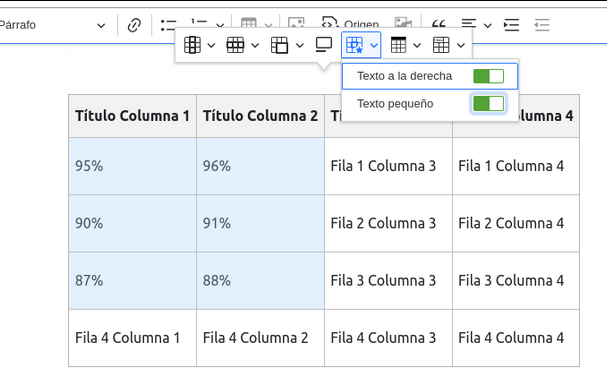Viewport: 607px width, 373px height.
Task: Click the cell styles star icon
Action: (x=355, y=45)
